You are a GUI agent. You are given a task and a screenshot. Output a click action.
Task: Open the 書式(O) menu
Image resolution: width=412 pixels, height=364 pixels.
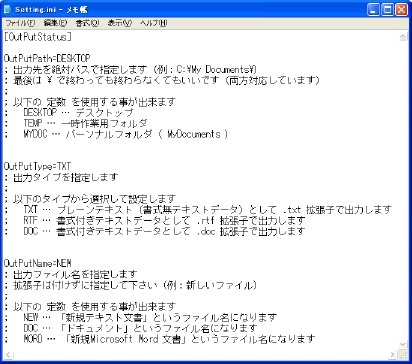[87, 23]
